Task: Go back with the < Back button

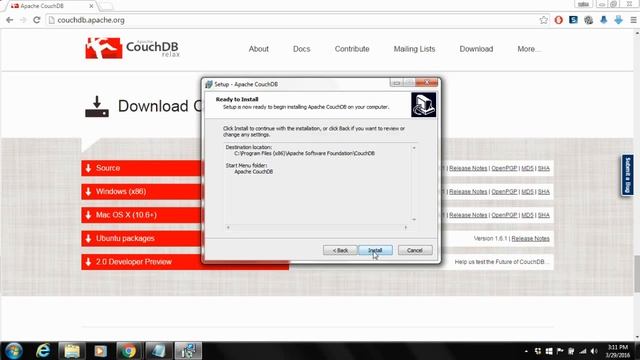Action: (x=340, y=250)
